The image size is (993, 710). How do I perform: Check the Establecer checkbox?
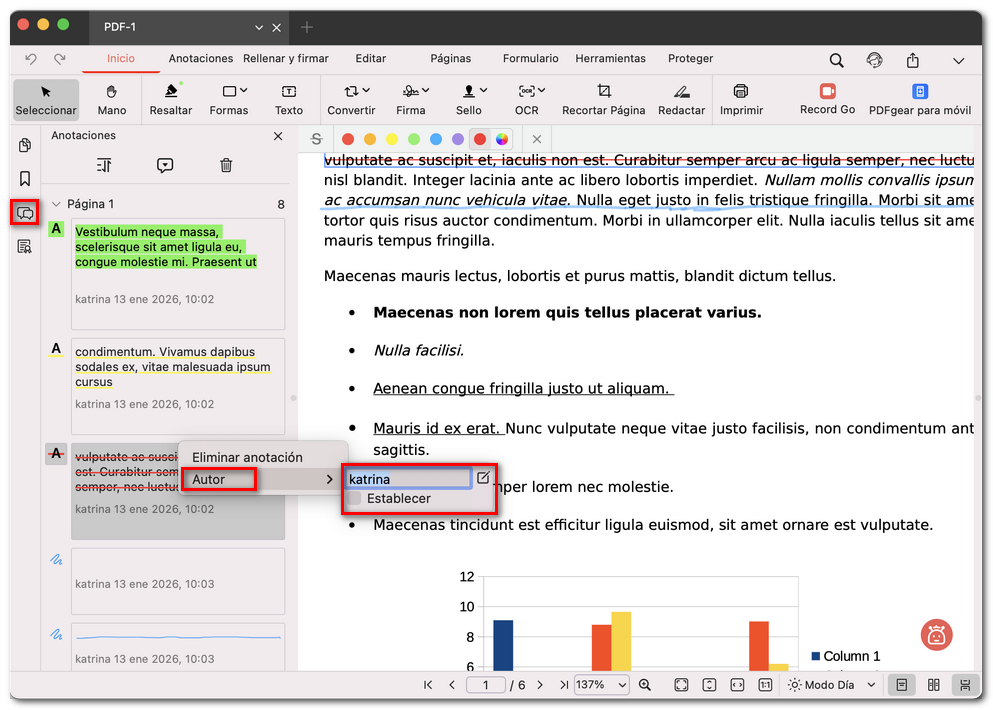[355, 498]
